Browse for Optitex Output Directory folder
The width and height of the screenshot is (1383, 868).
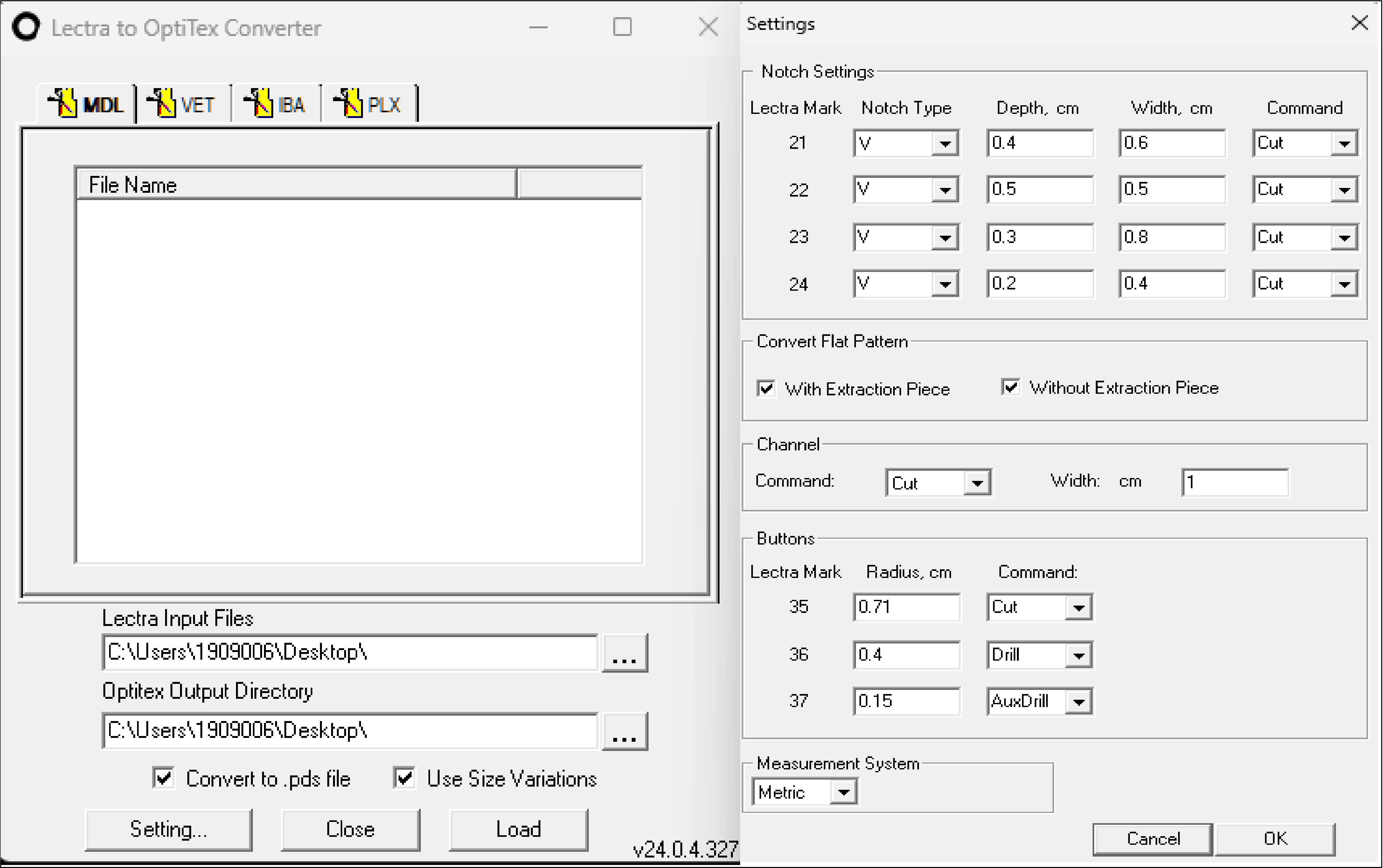[625, 731]
